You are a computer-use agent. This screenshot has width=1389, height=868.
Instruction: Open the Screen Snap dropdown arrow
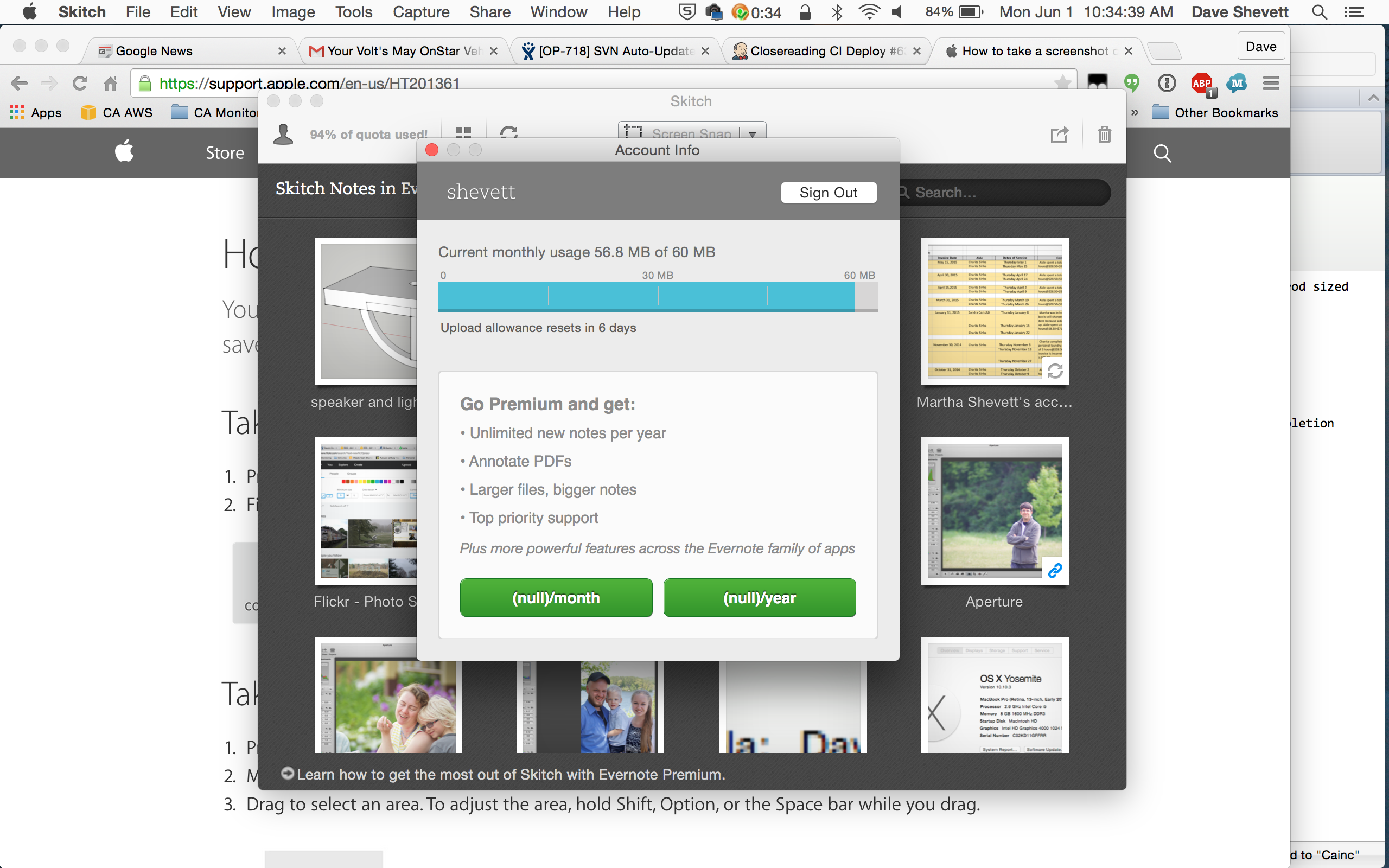pyautogui.click(x=753, y=133)
